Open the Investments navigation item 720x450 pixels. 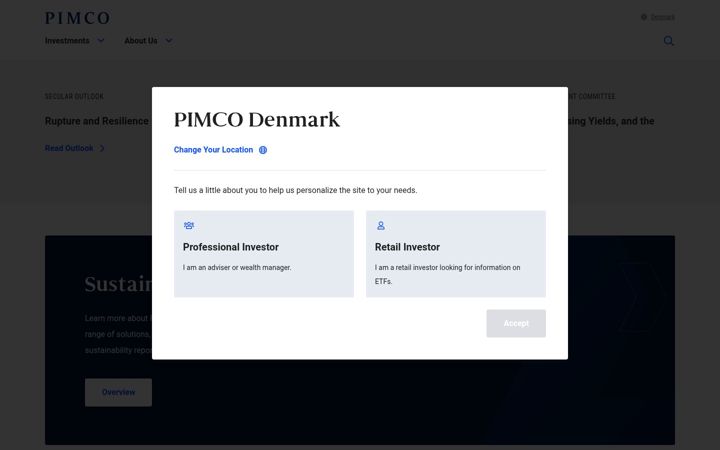pos(67,40)
